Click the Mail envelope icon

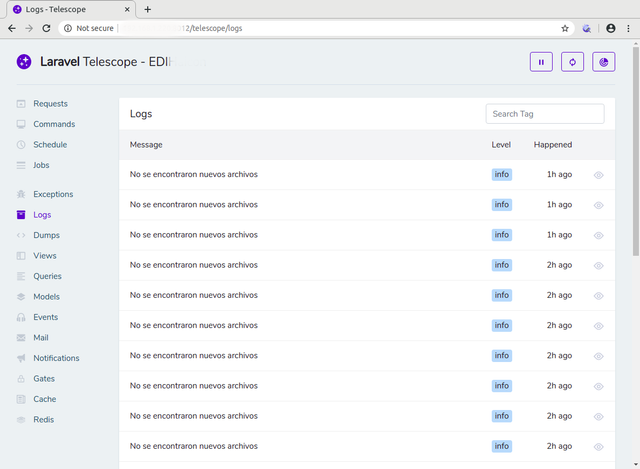(x=21, y=338)
